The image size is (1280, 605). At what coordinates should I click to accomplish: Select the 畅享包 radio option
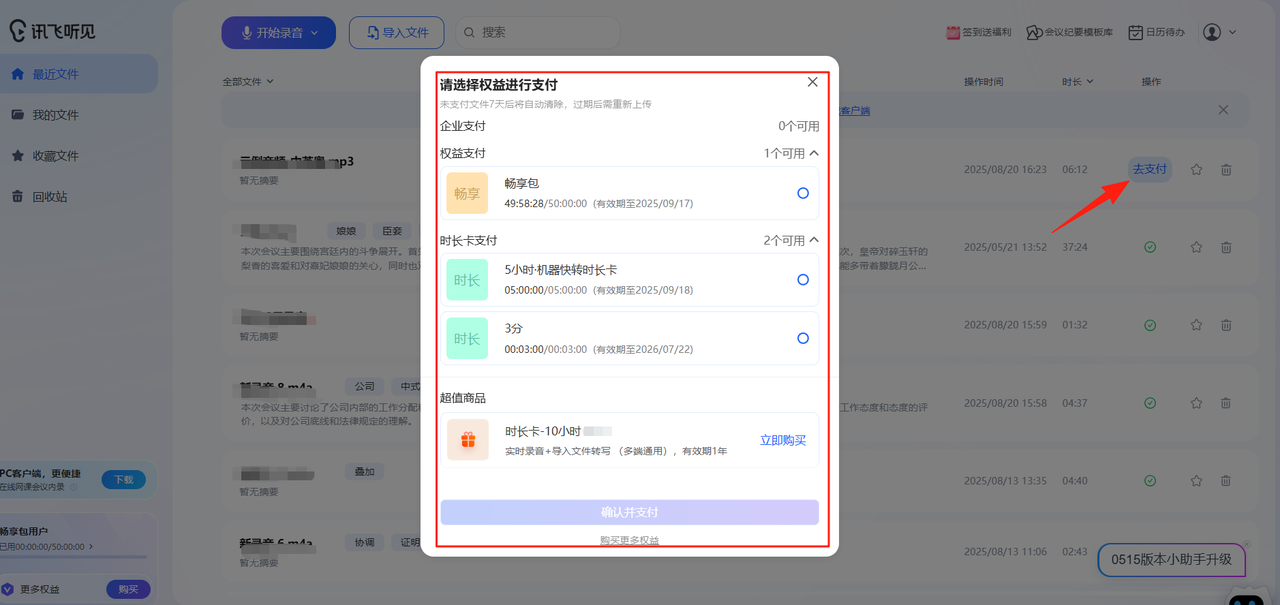802,193
